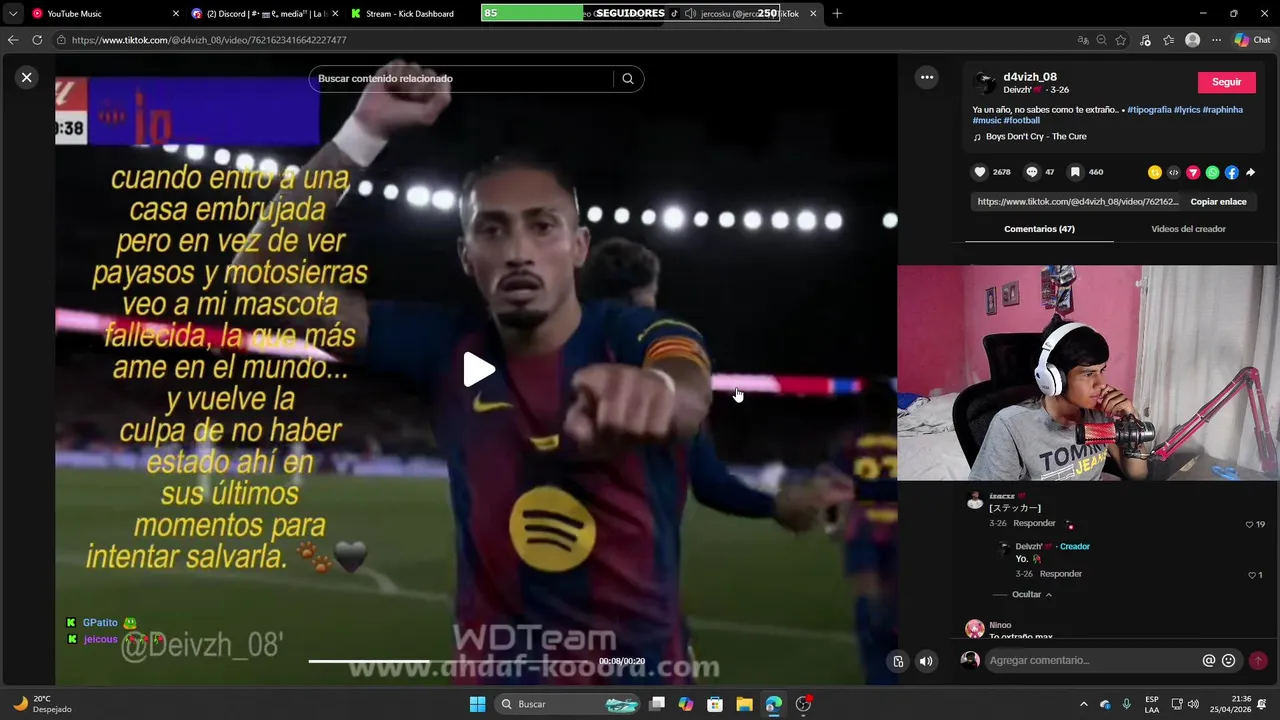Open the tab list dropdown arrow
This screenshot has height=720, width=1280.
click(13, 14)
